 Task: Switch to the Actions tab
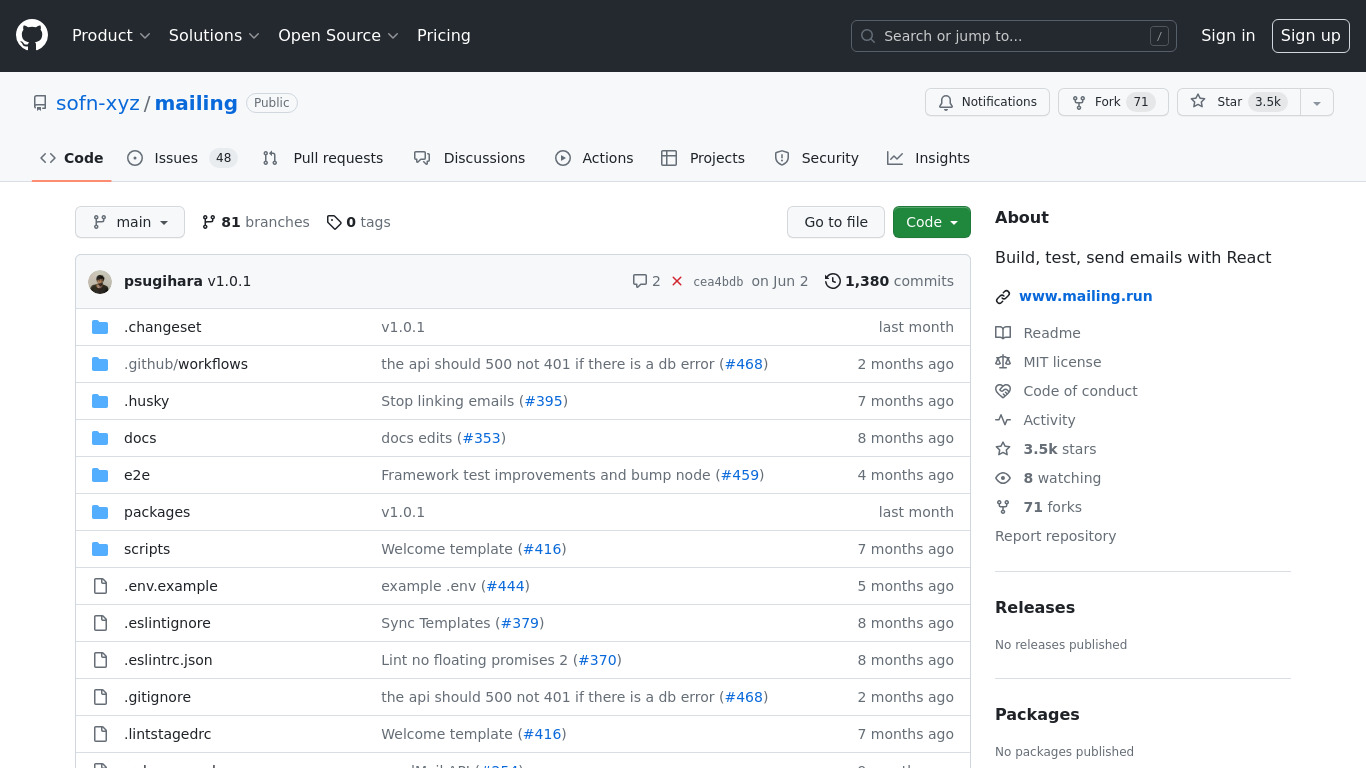click(x=594, y=158)
